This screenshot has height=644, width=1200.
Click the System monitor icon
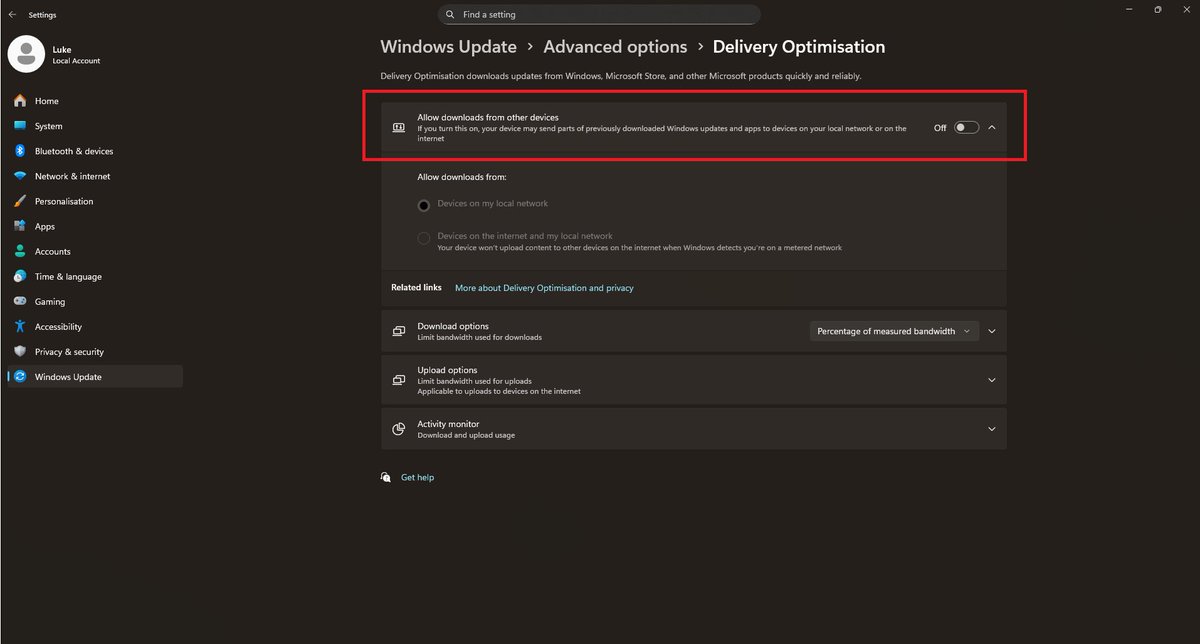(20, 126)
